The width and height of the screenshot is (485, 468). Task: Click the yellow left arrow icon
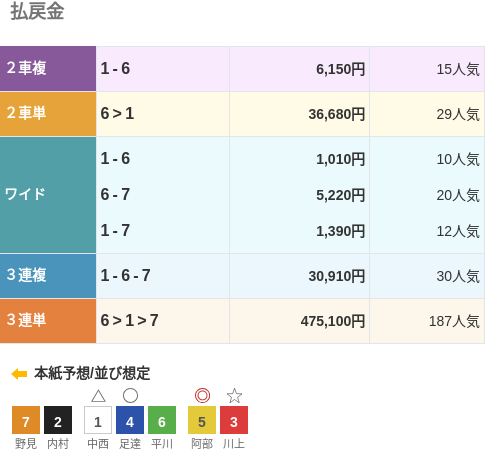coord(19,374)
